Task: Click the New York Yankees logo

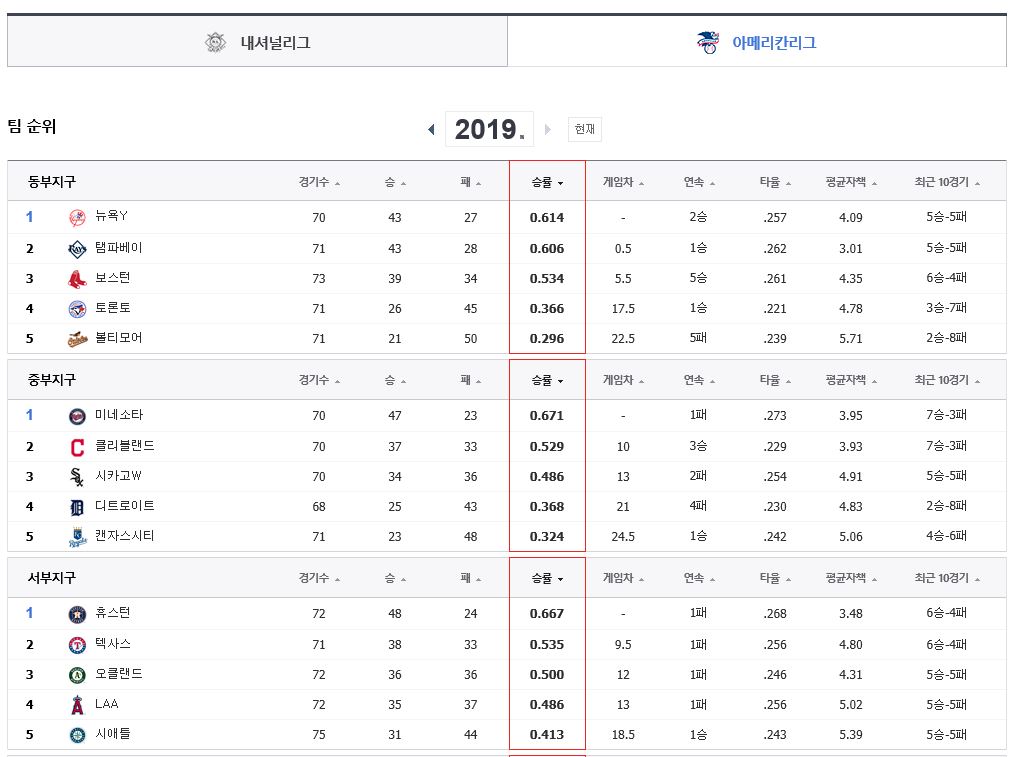Action: pyautogui.click(x=77, y=218)
